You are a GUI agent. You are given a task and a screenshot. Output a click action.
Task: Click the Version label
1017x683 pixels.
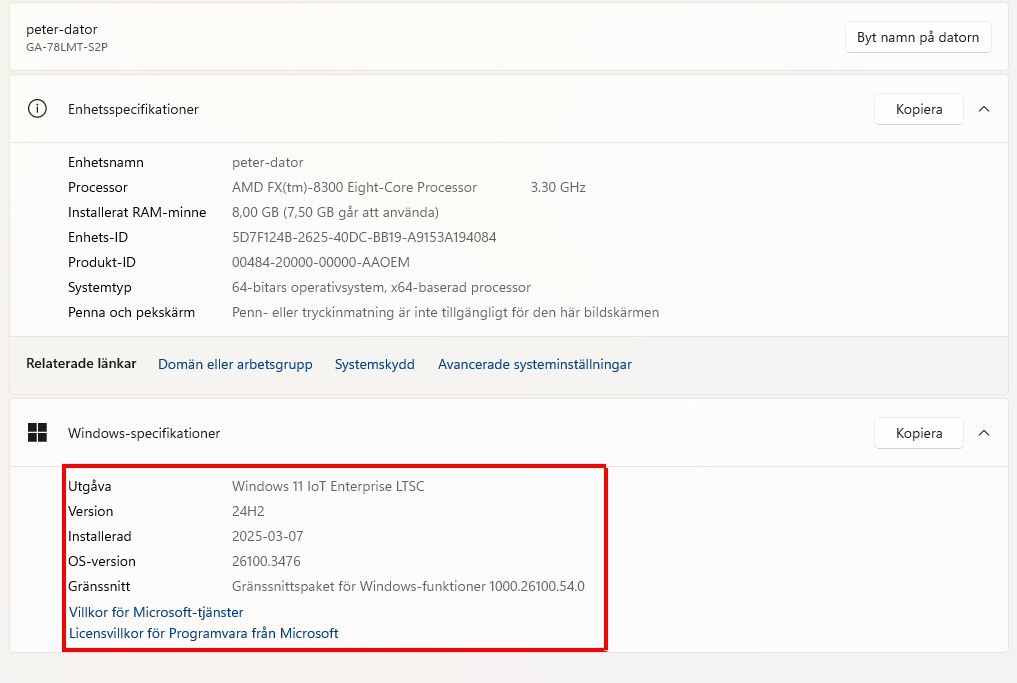click(90, 511)
